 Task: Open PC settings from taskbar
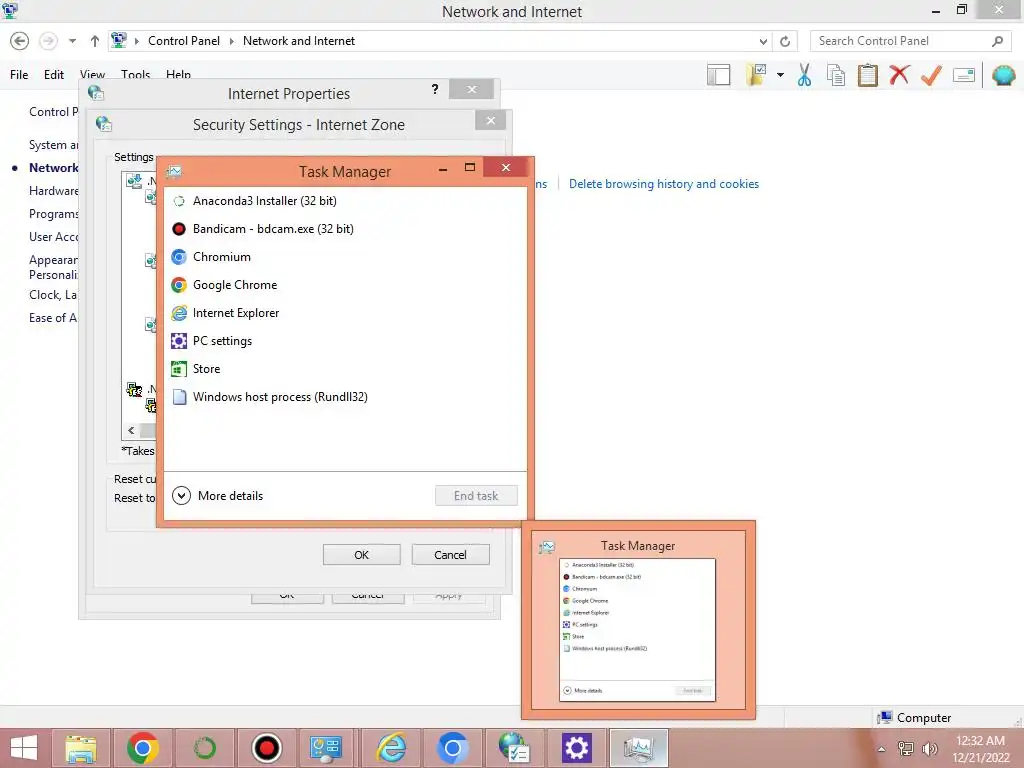tap(577, 748)
